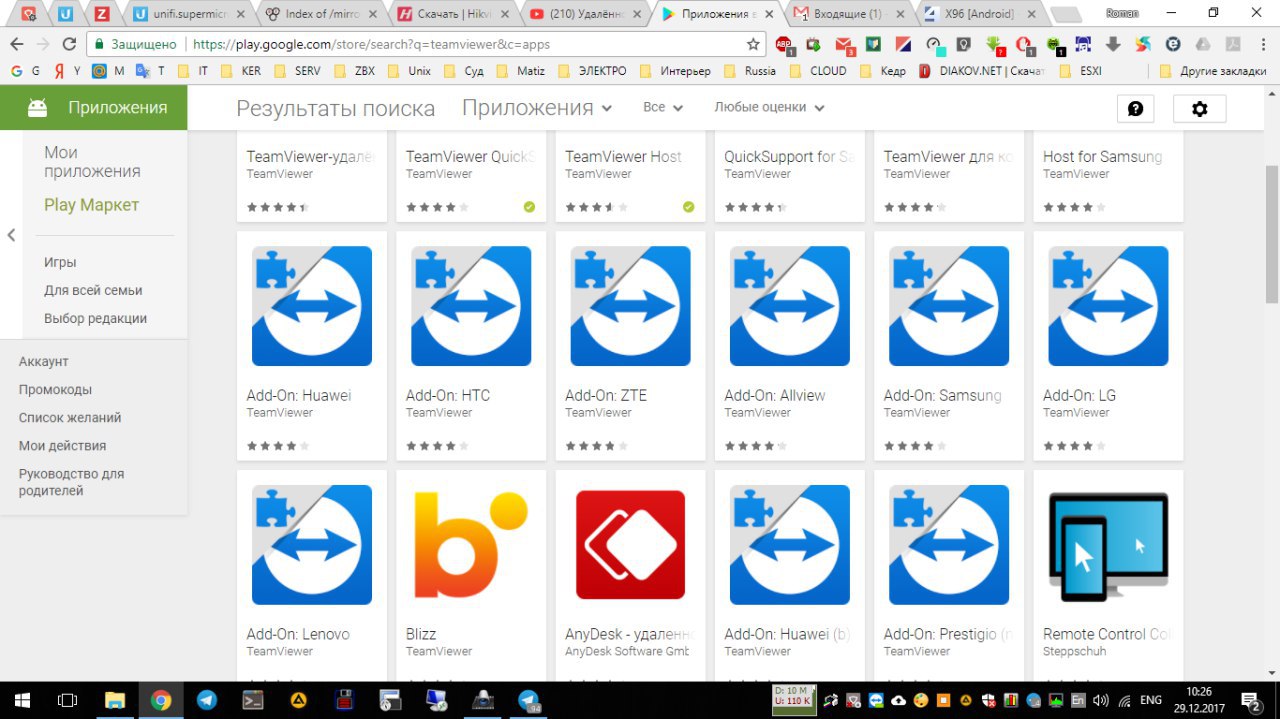Open the AnyDesk red app icon

pos(630,545)
